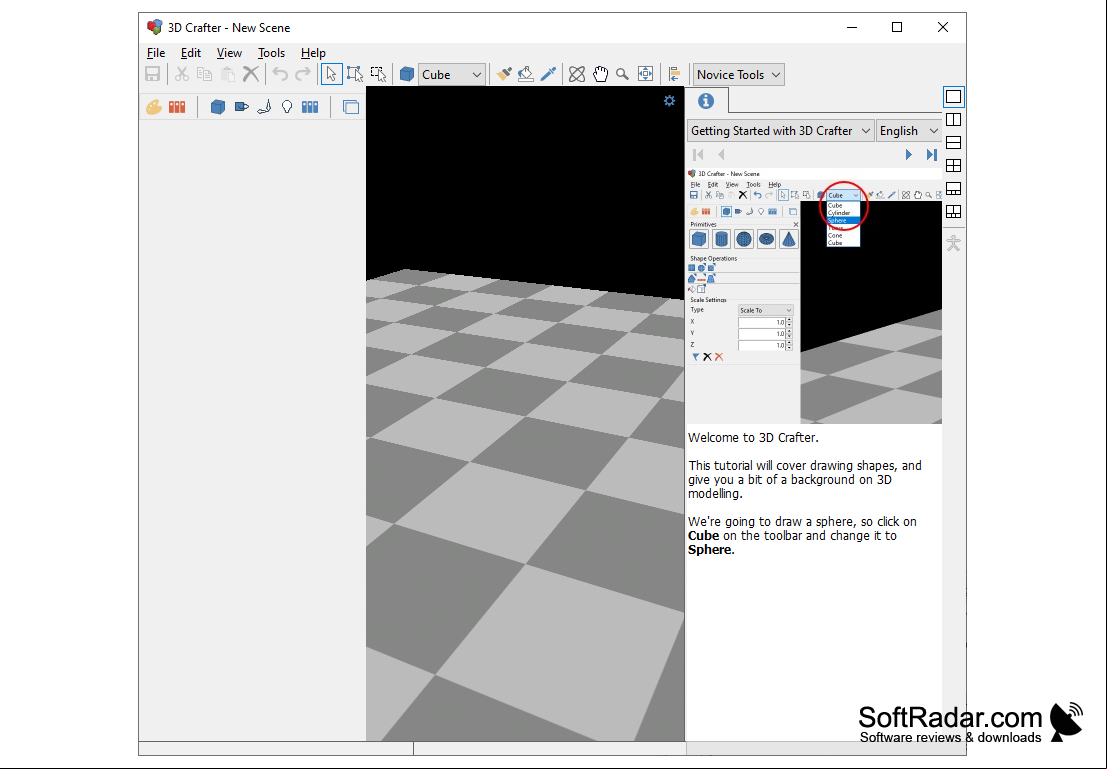Viewport: 1107px width, 769px height.
Task: Click the Paste clipboard icon
Action: point(227,74)
